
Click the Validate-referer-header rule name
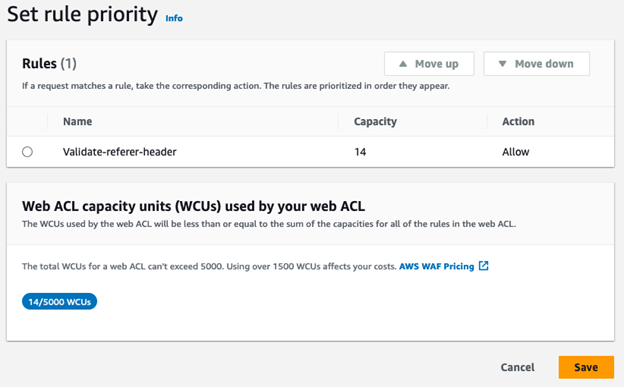click(x=119, y=152)
